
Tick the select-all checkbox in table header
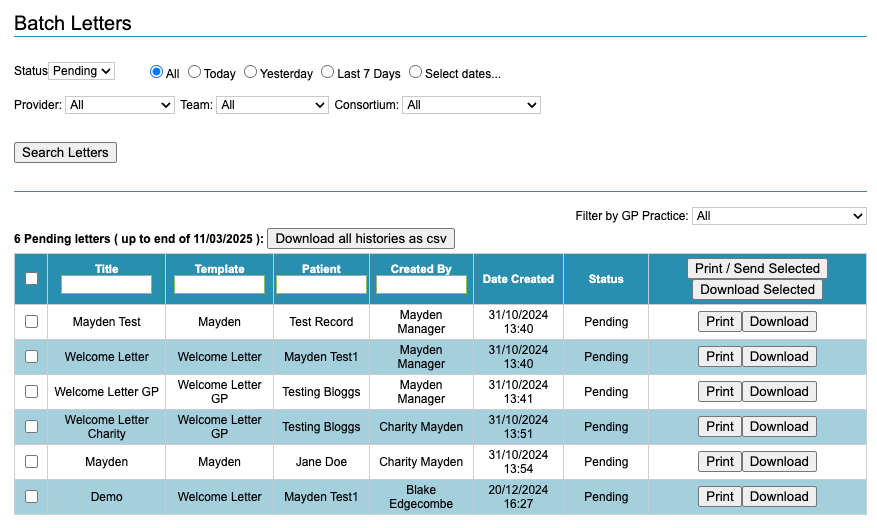(x=31, y=279)
